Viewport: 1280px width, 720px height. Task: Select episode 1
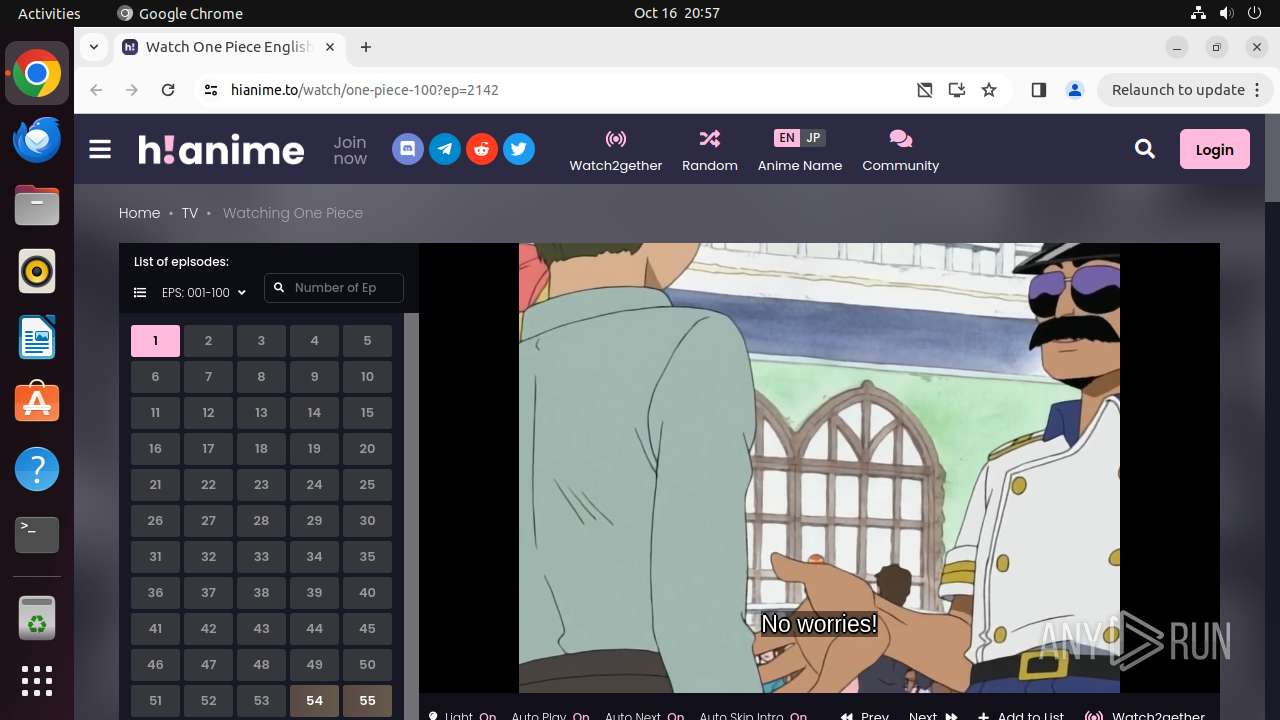[x=155, y=341]
